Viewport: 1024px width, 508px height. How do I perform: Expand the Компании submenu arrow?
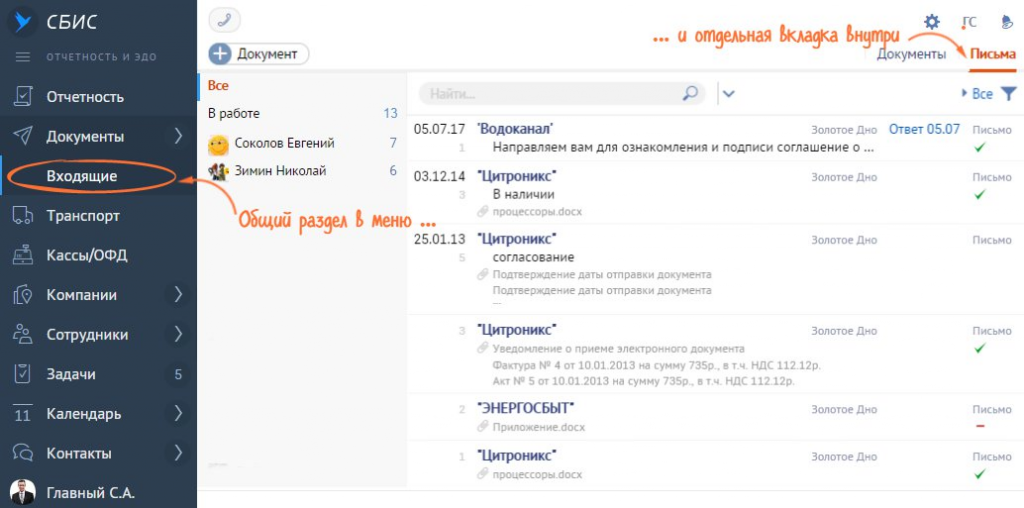(178, 295)
